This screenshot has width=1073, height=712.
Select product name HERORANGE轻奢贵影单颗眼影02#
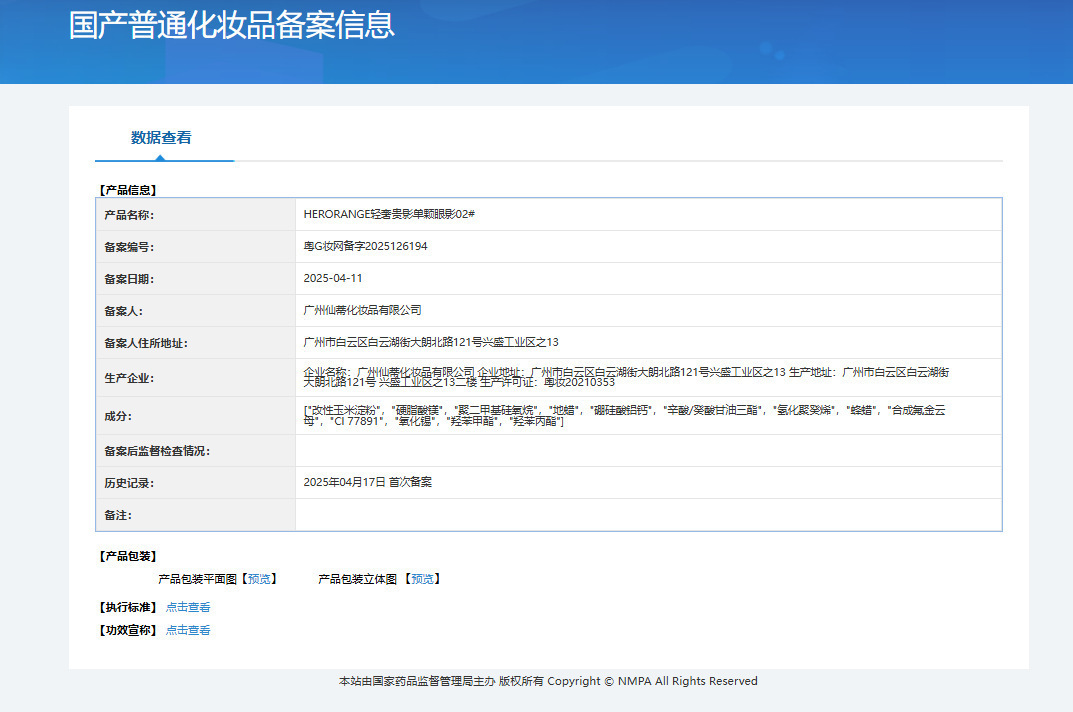coord(389,214)
